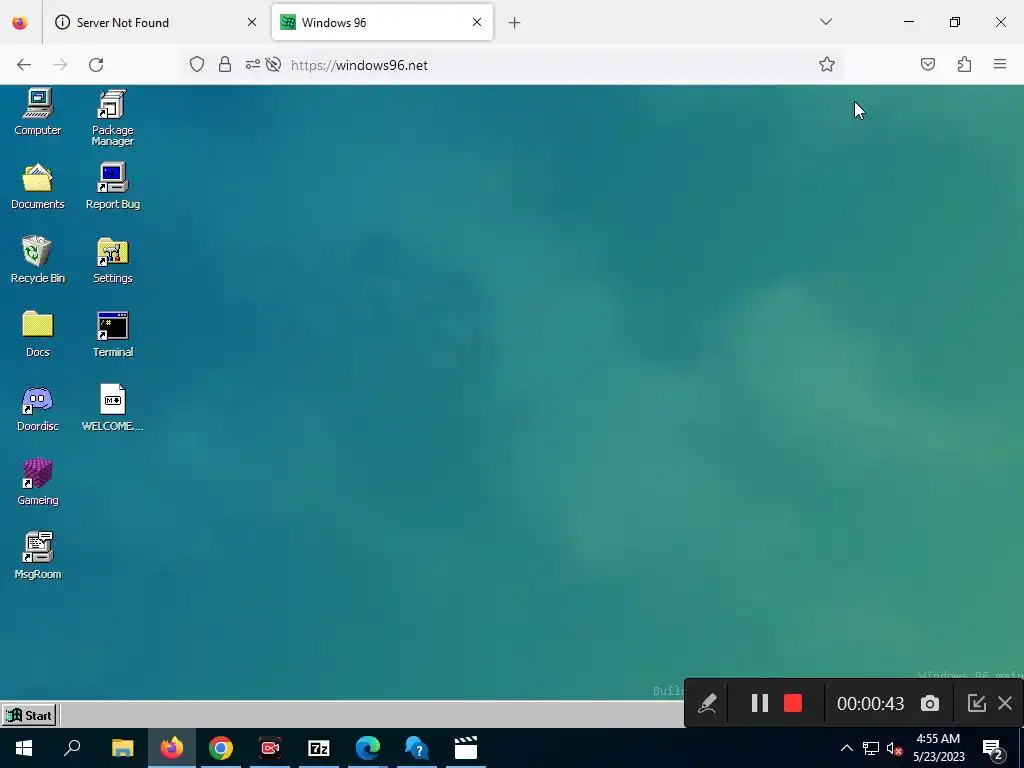Close the Windows 96 tab
The height and width of the screenshot is (768, 1024).
pyautogui.click(x=477, y=22)
